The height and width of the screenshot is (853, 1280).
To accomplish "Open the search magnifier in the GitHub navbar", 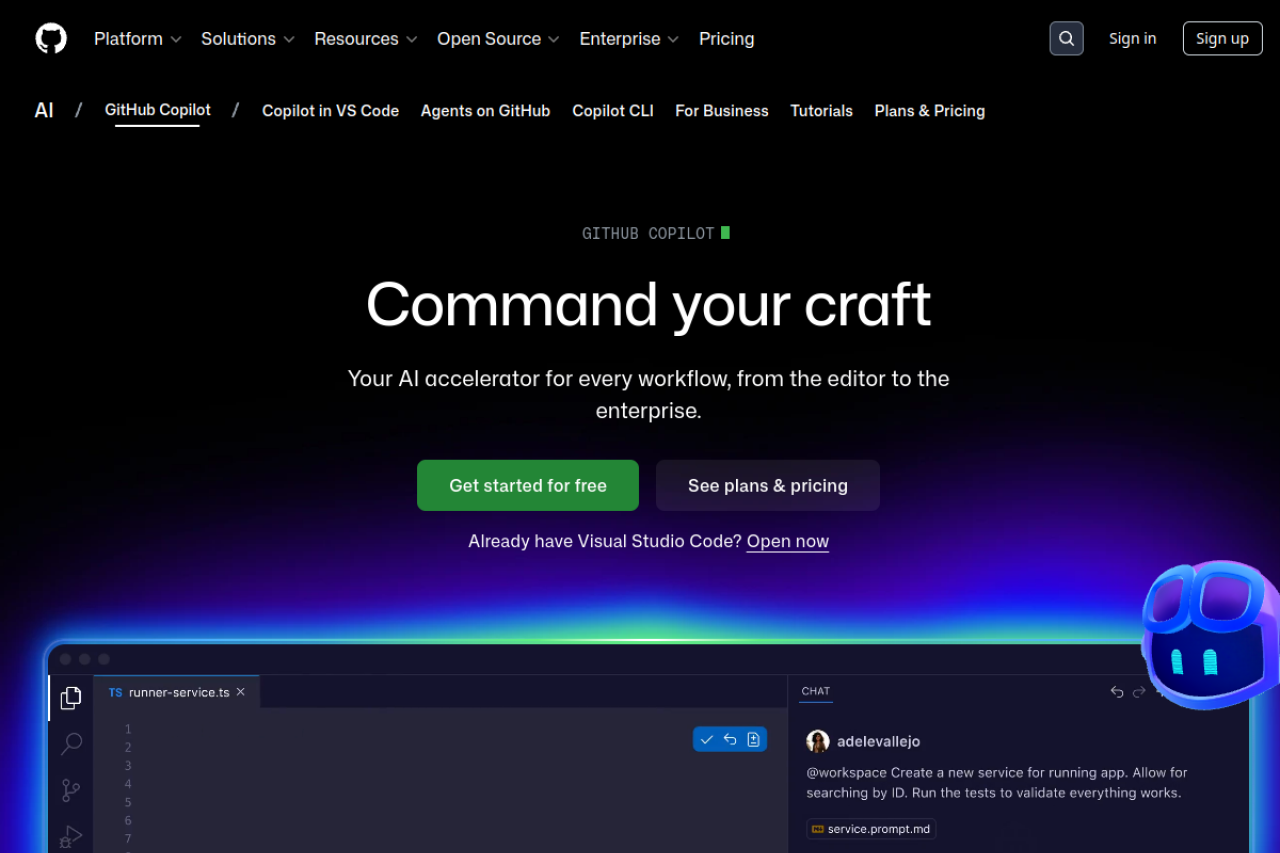I will [x=1066, y=38].
